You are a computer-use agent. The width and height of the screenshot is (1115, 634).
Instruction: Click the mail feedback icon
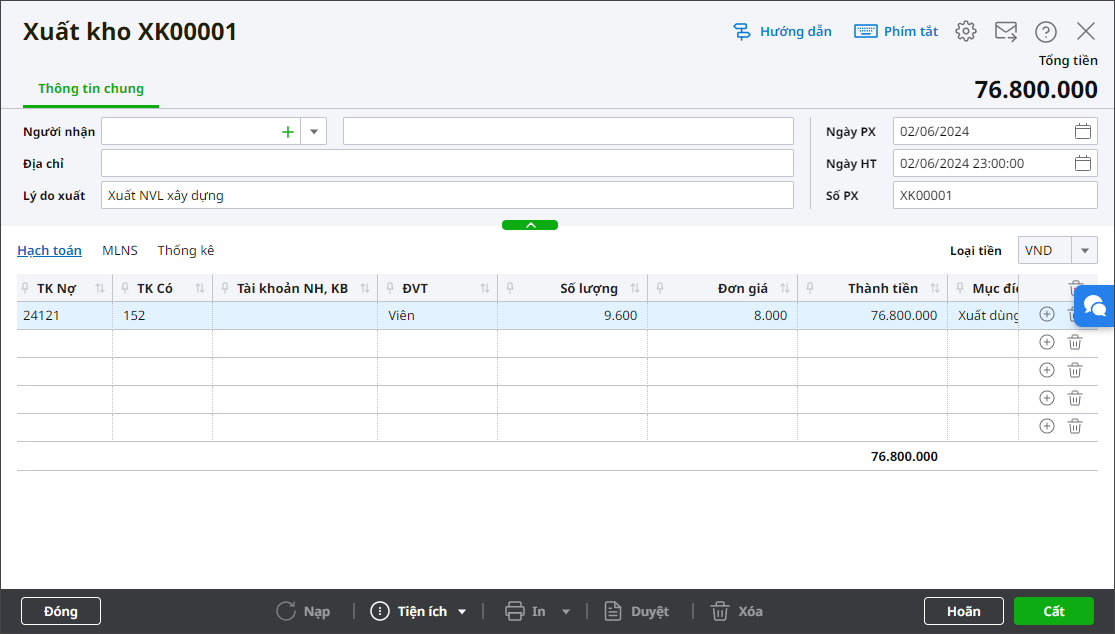point(1005,31)
